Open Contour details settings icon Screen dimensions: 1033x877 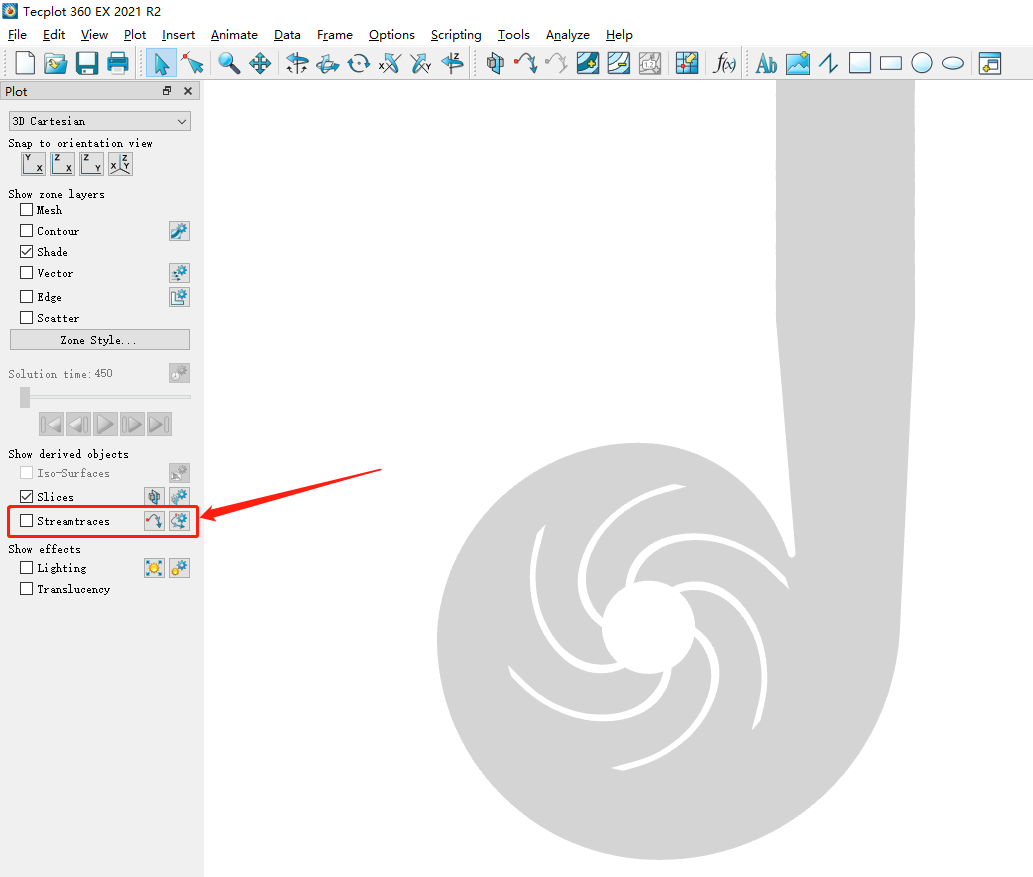click(179, 231)
